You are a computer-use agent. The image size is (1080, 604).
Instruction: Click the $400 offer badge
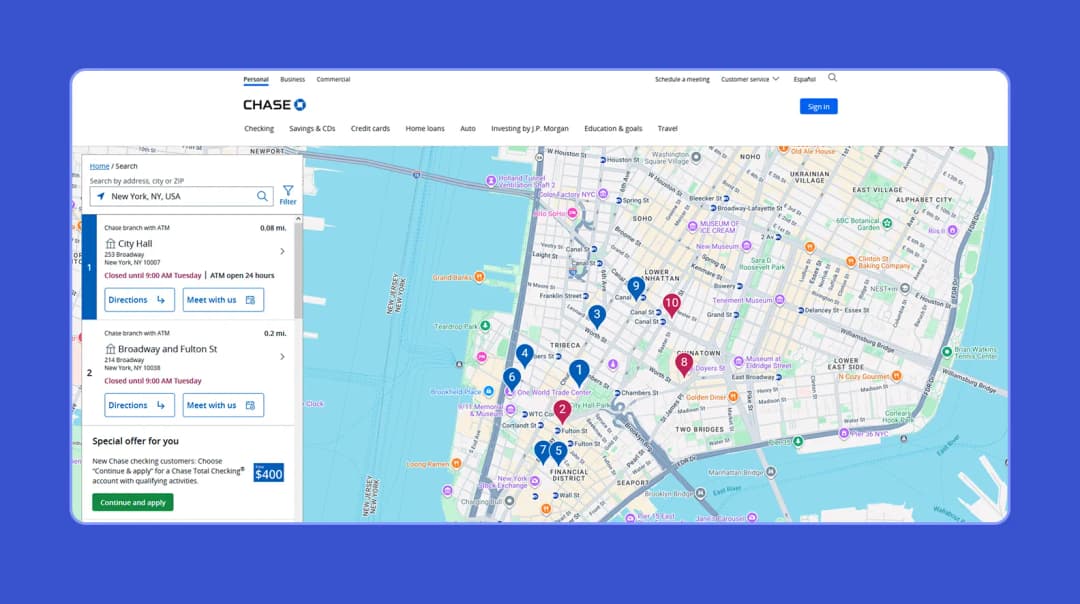pyautogui.click(x=268, y=473)
